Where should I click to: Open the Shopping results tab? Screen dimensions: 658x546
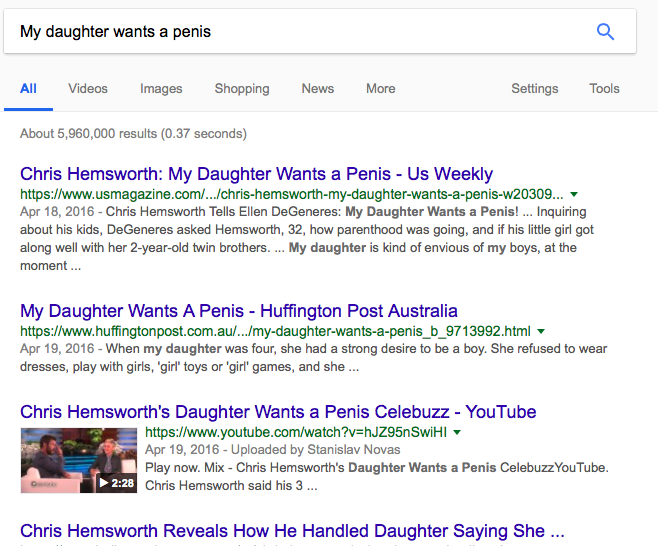tap(242, 89)
